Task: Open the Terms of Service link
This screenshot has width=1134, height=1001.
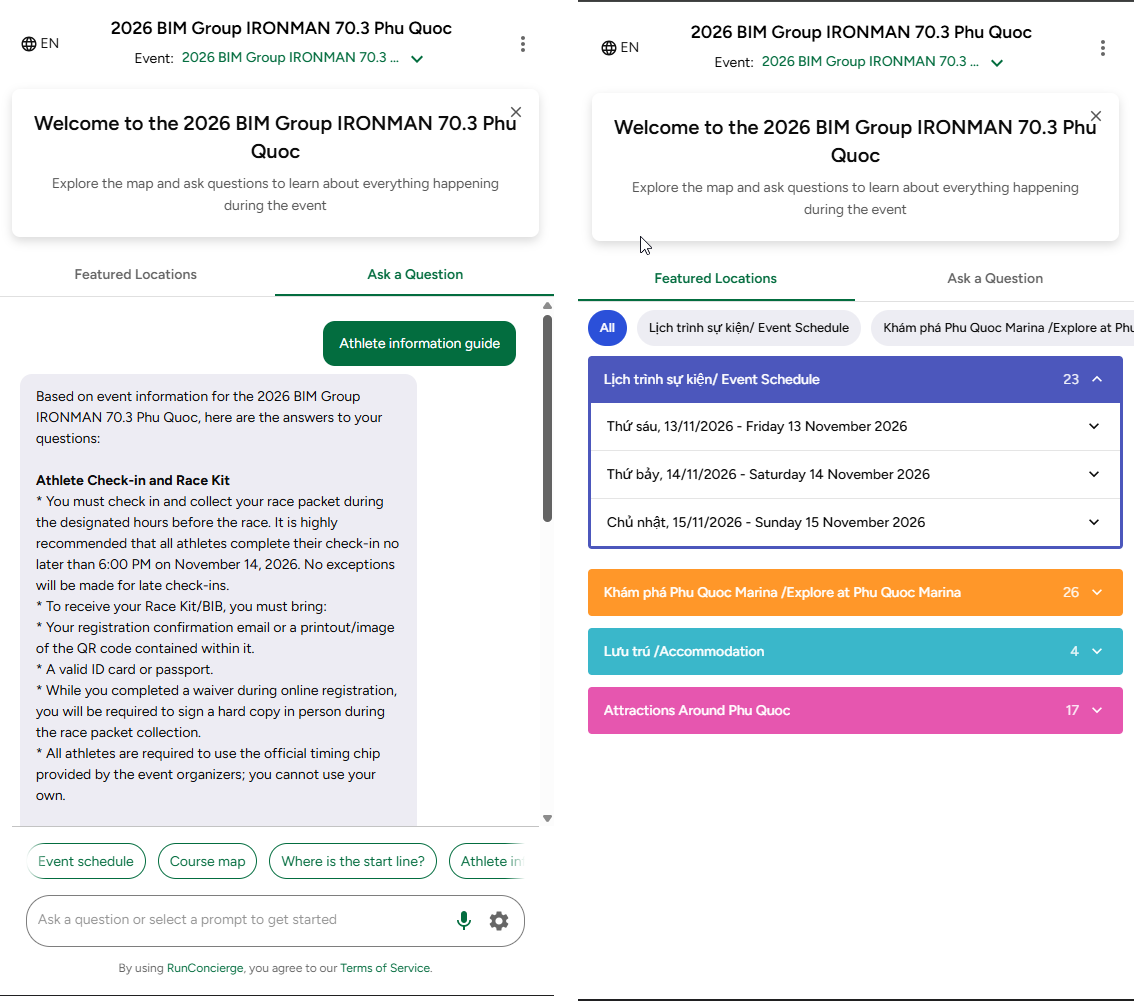Action: 385,968
